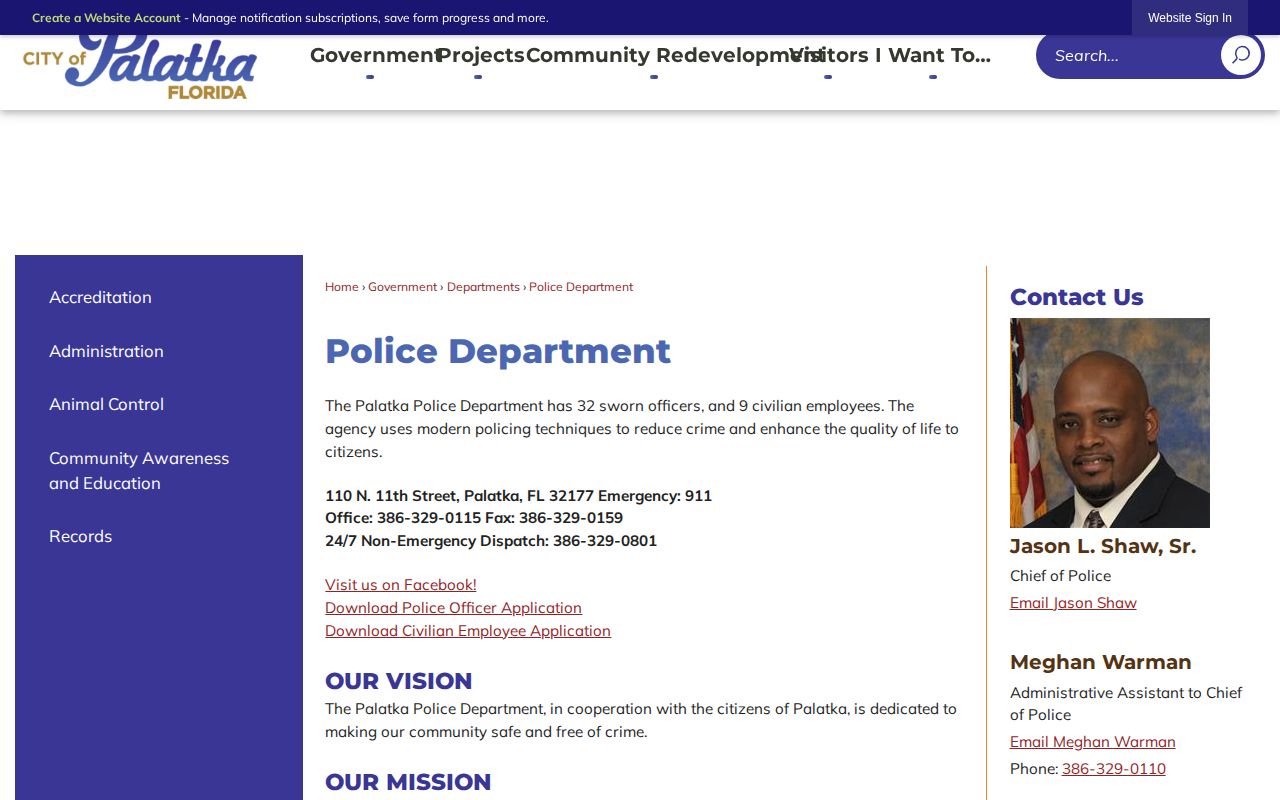Click the Police Department breadcrumb

pos(581,287)
